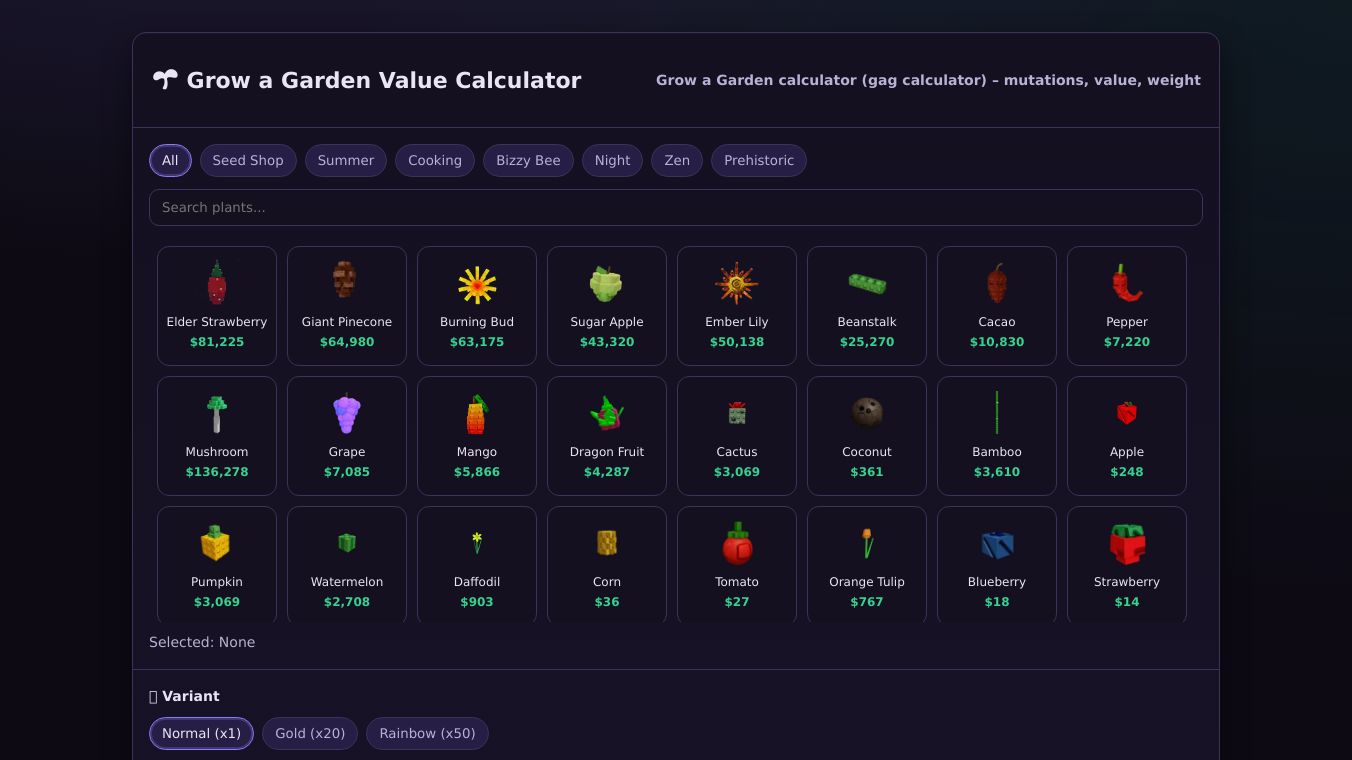
Task: Click the Tomato icon
Action: [738, 543]
